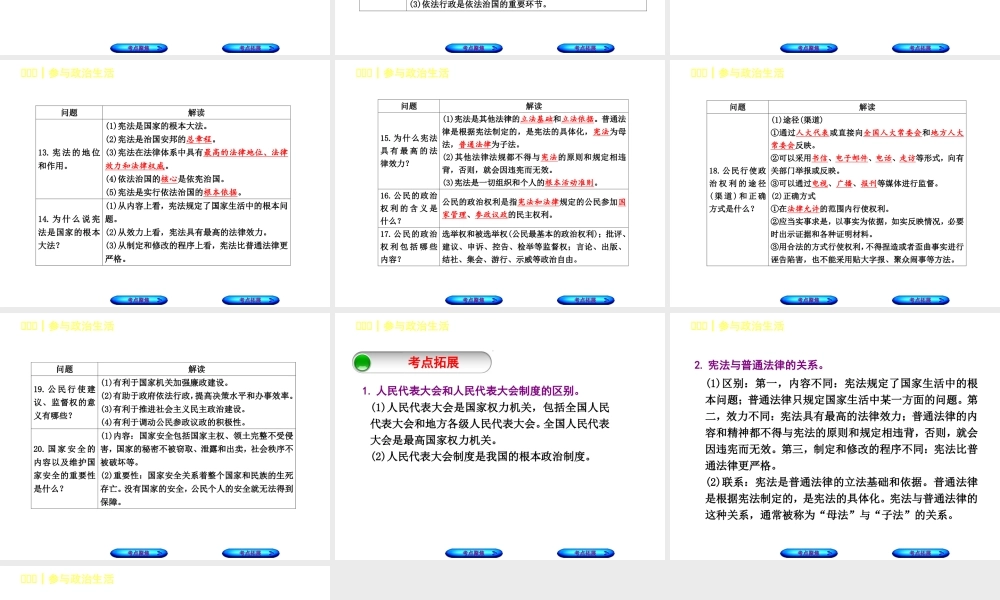Viewport: 1000px width, 600px height.
Task: Select slide with question 18 公民行使政治权利的途径
Action: [835, 183]
